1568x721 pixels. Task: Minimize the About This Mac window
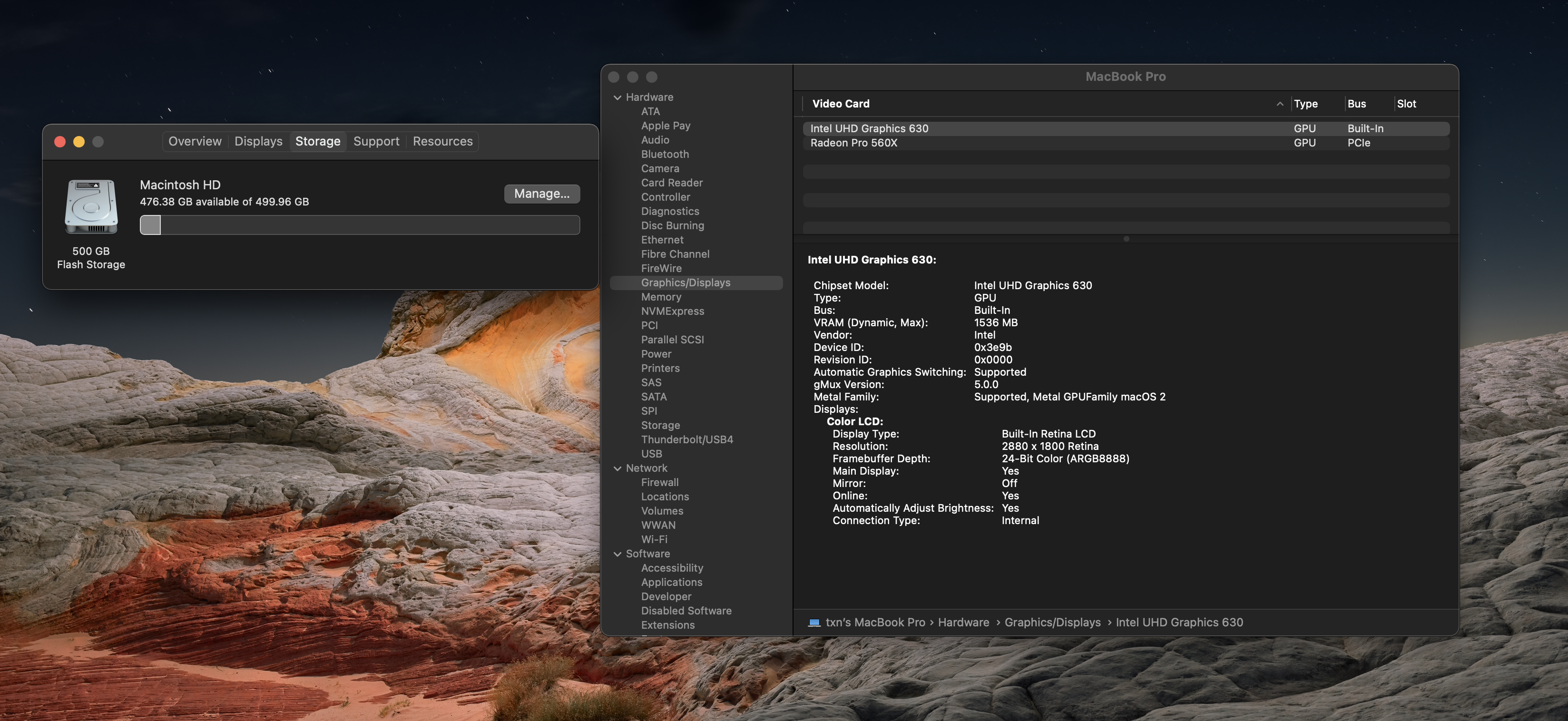pos(78,142)
